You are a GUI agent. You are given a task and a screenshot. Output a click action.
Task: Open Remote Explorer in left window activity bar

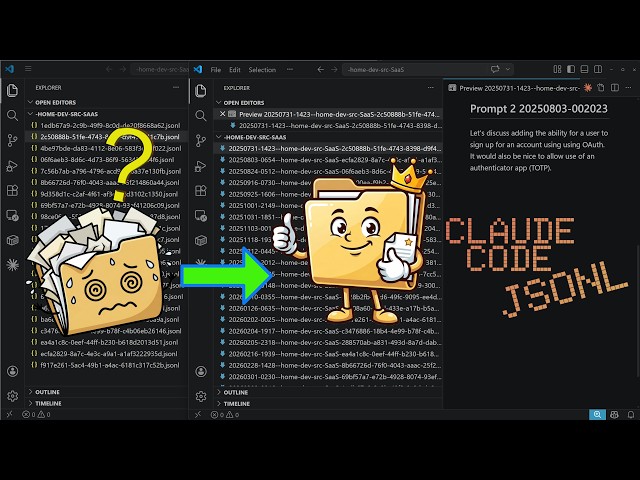12,215
